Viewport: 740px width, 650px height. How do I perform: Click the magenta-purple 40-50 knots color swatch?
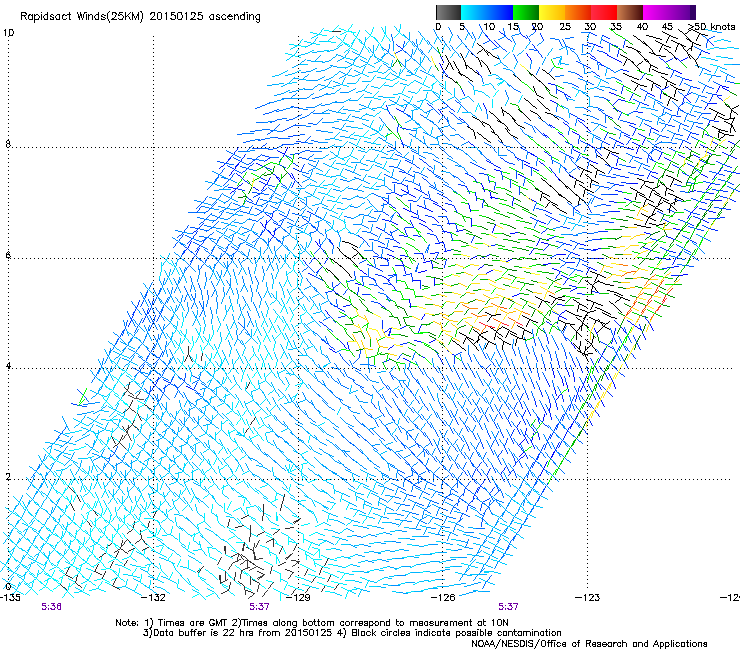pos(669,12)
